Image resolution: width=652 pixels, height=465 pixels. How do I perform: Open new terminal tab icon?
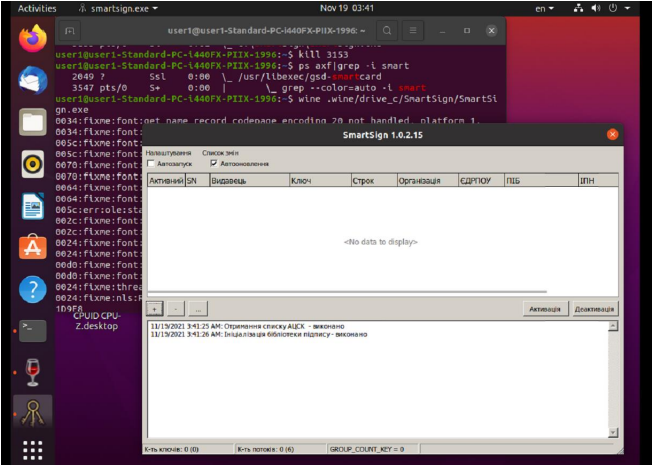click(69, 31)
